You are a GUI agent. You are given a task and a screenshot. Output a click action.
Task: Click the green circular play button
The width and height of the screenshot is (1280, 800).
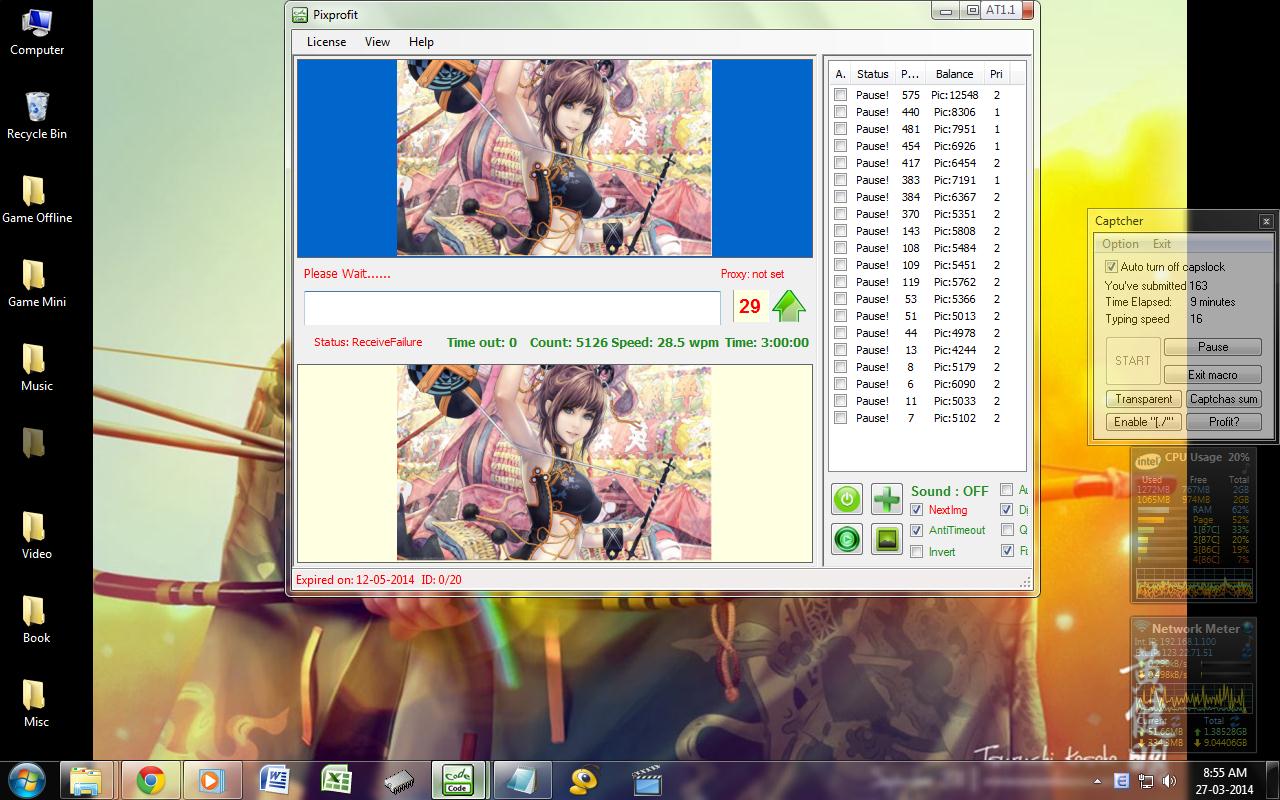tap(847, 539)
